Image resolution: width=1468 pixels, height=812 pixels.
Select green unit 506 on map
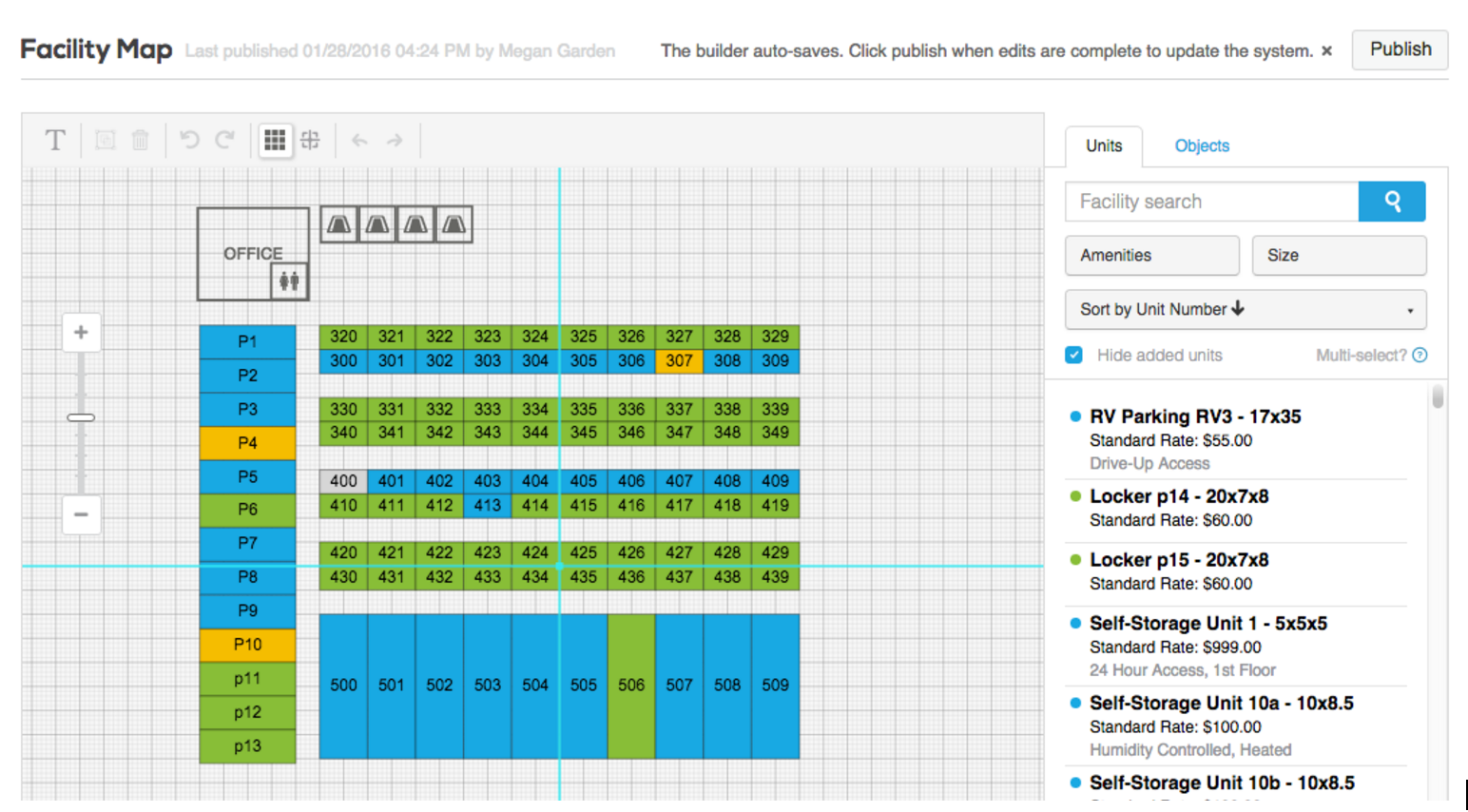(631, 686)
